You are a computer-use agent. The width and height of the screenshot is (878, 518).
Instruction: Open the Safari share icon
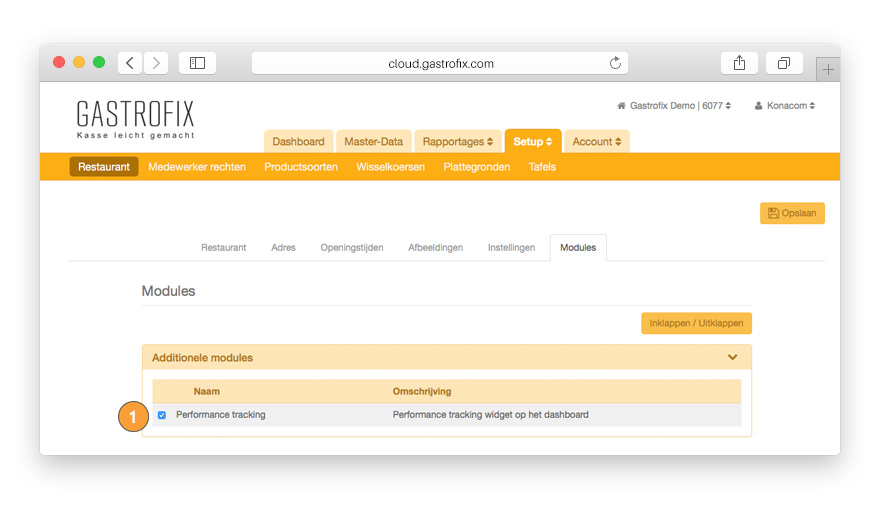click(x=739, y=63)
